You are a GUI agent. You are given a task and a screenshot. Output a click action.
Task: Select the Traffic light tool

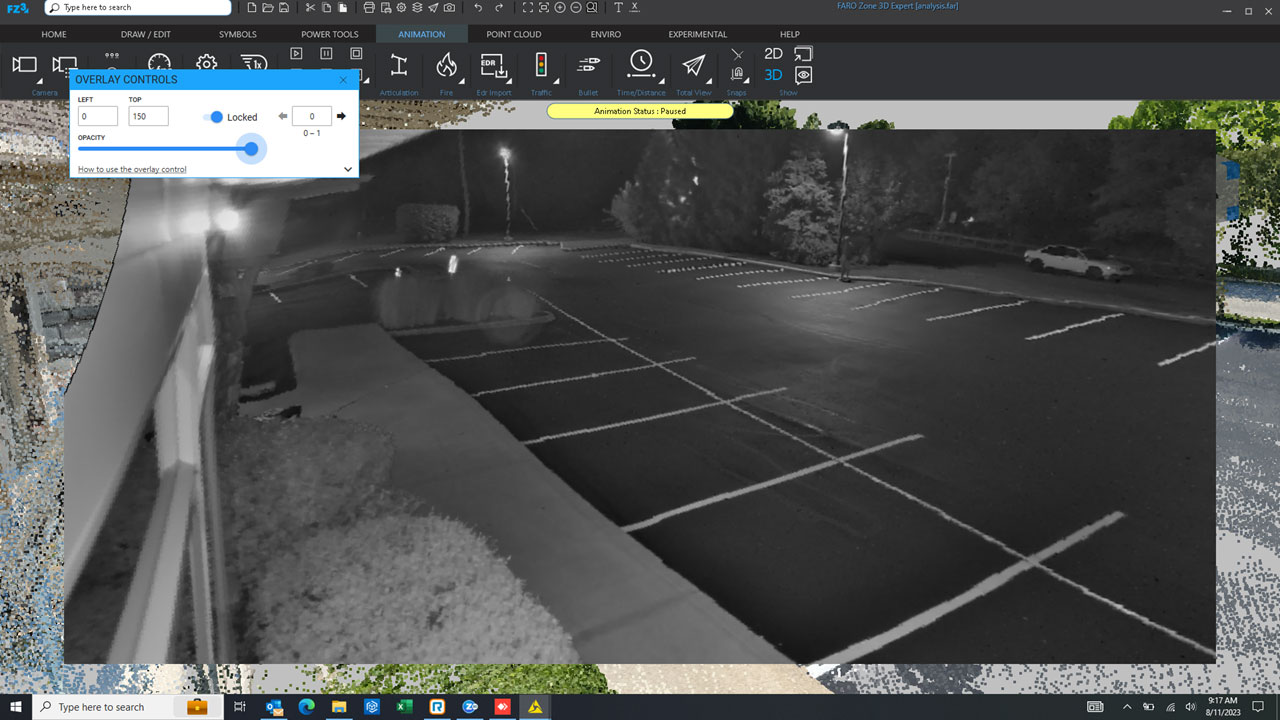[541, 66]
